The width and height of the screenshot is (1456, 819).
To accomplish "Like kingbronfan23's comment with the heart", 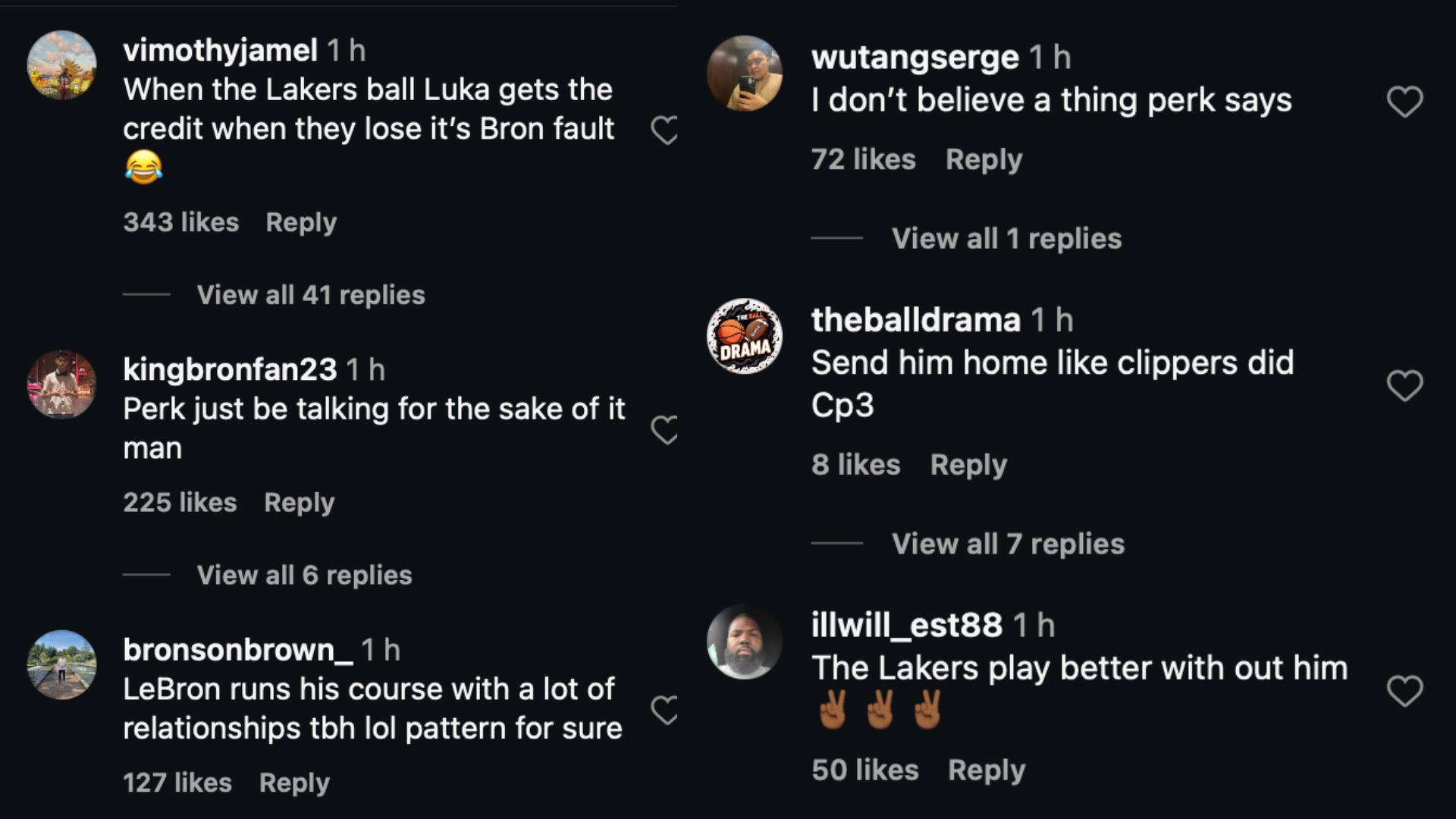I will pos(665,430).
